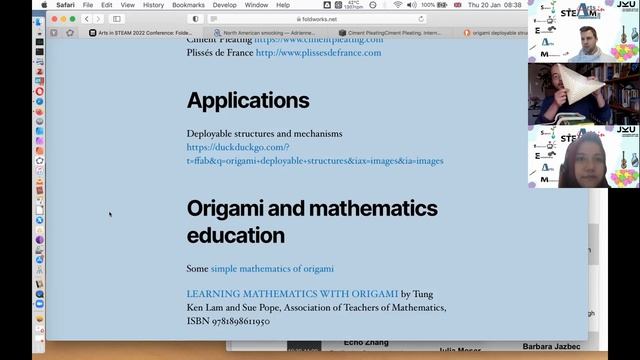Screen dimensions: 640x360
Task: Switch to Arts in STEAM 2022 Conference tab
Action: 141,33
